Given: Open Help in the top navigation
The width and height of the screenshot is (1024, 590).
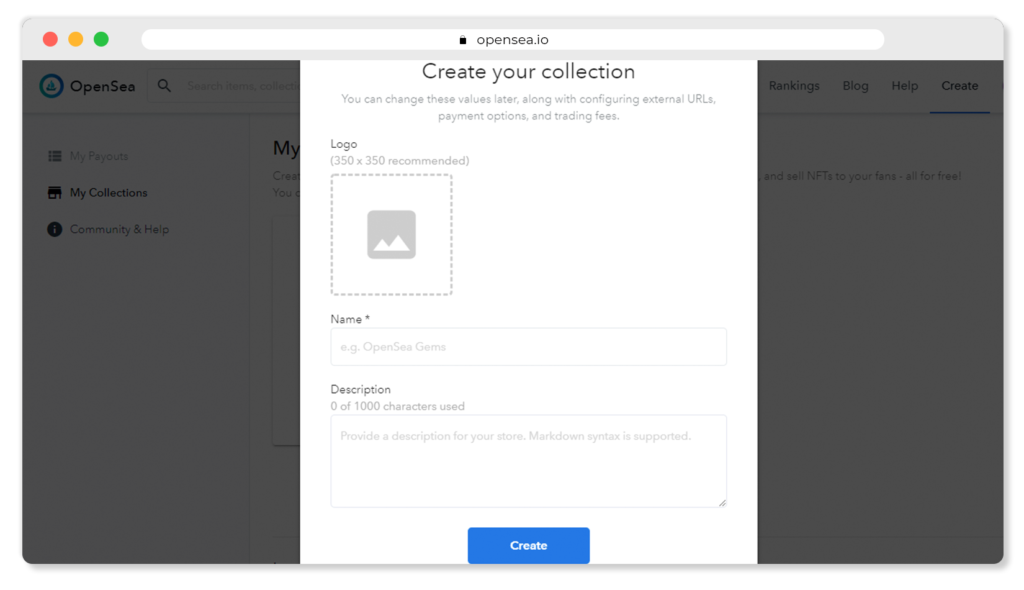Looking at the screenshot, I should 904,86.
